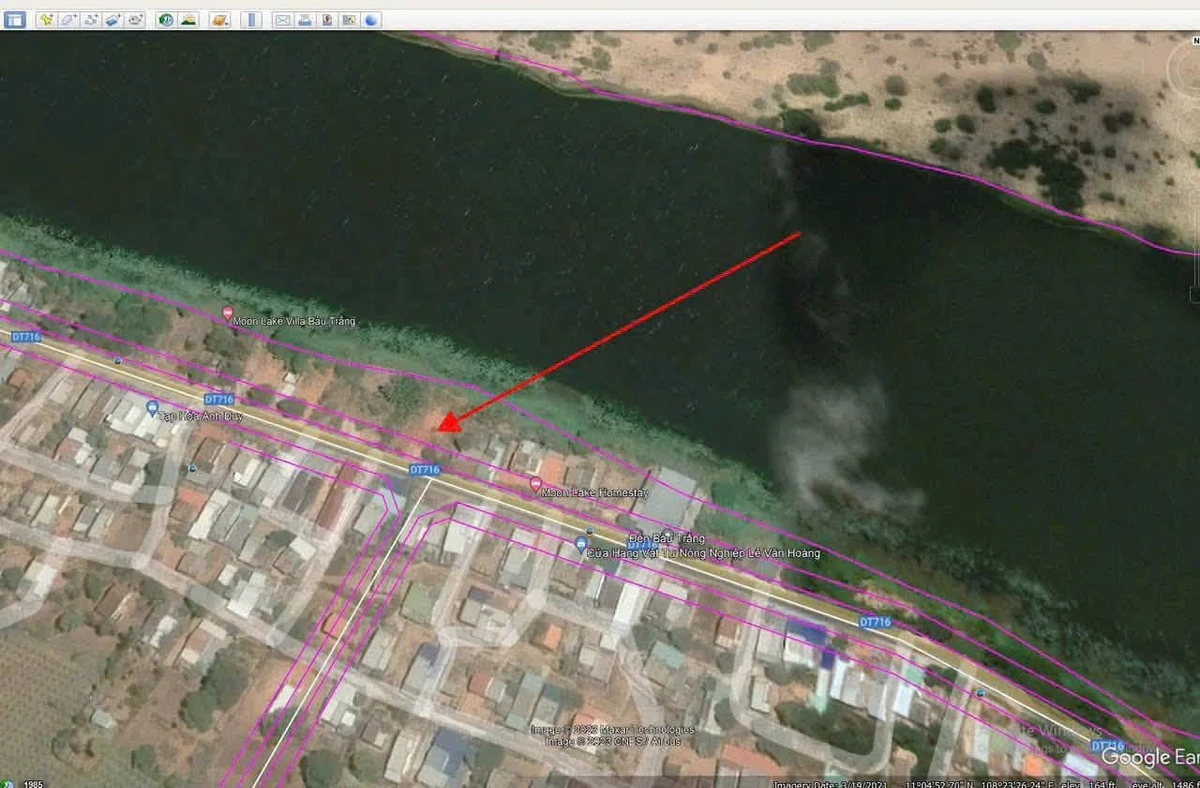Click the Tạp Hóa Anh Duy shop marker
This screenshot has width=1200, height=788.
pyautogui.click(x=152, y=408)
